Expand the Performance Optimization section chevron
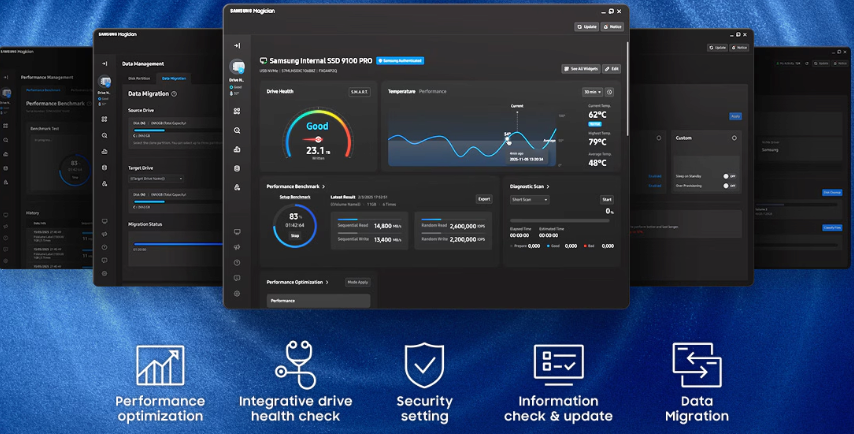This screenshot has width=854, height=434. pyautogui.click(x=327, y=283)
